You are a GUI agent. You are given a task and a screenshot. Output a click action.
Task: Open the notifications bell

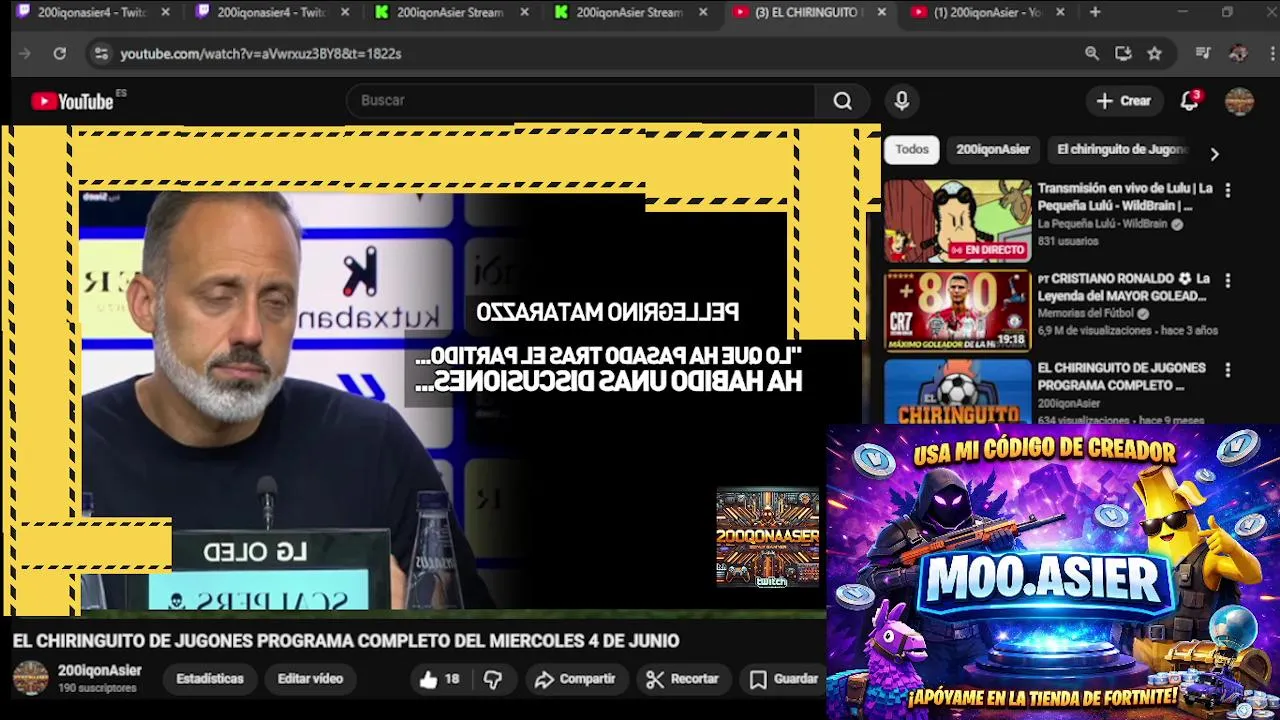point(1189,101)
